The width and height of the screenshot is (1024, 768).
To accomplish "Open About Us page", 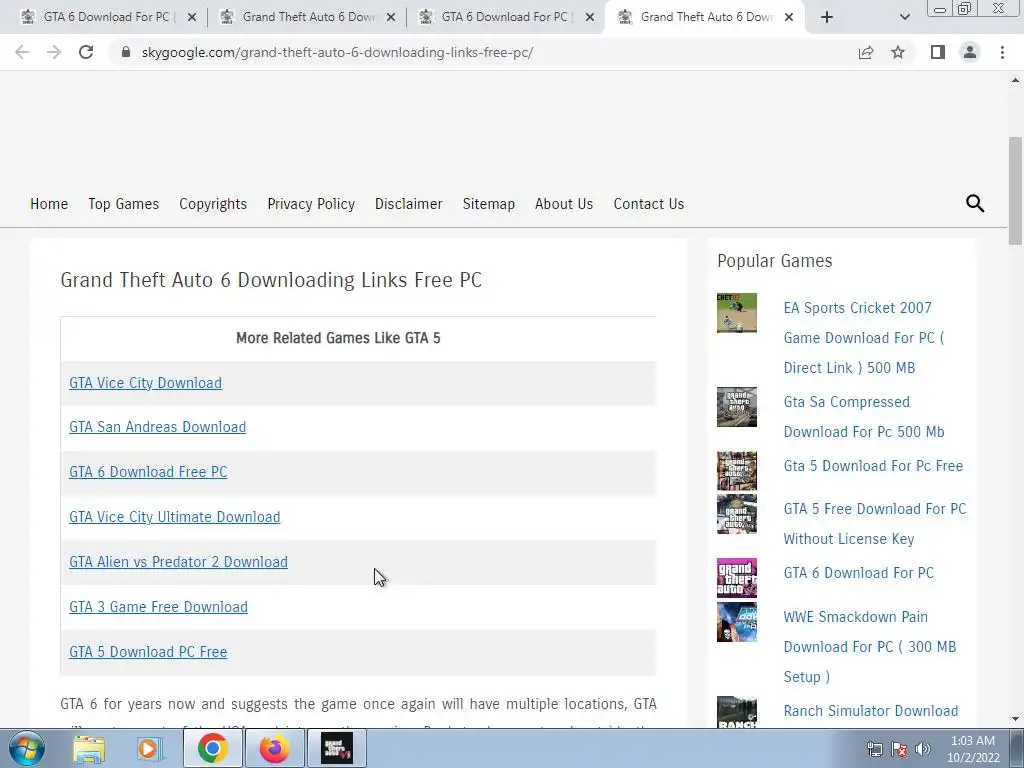I will 564,204.
